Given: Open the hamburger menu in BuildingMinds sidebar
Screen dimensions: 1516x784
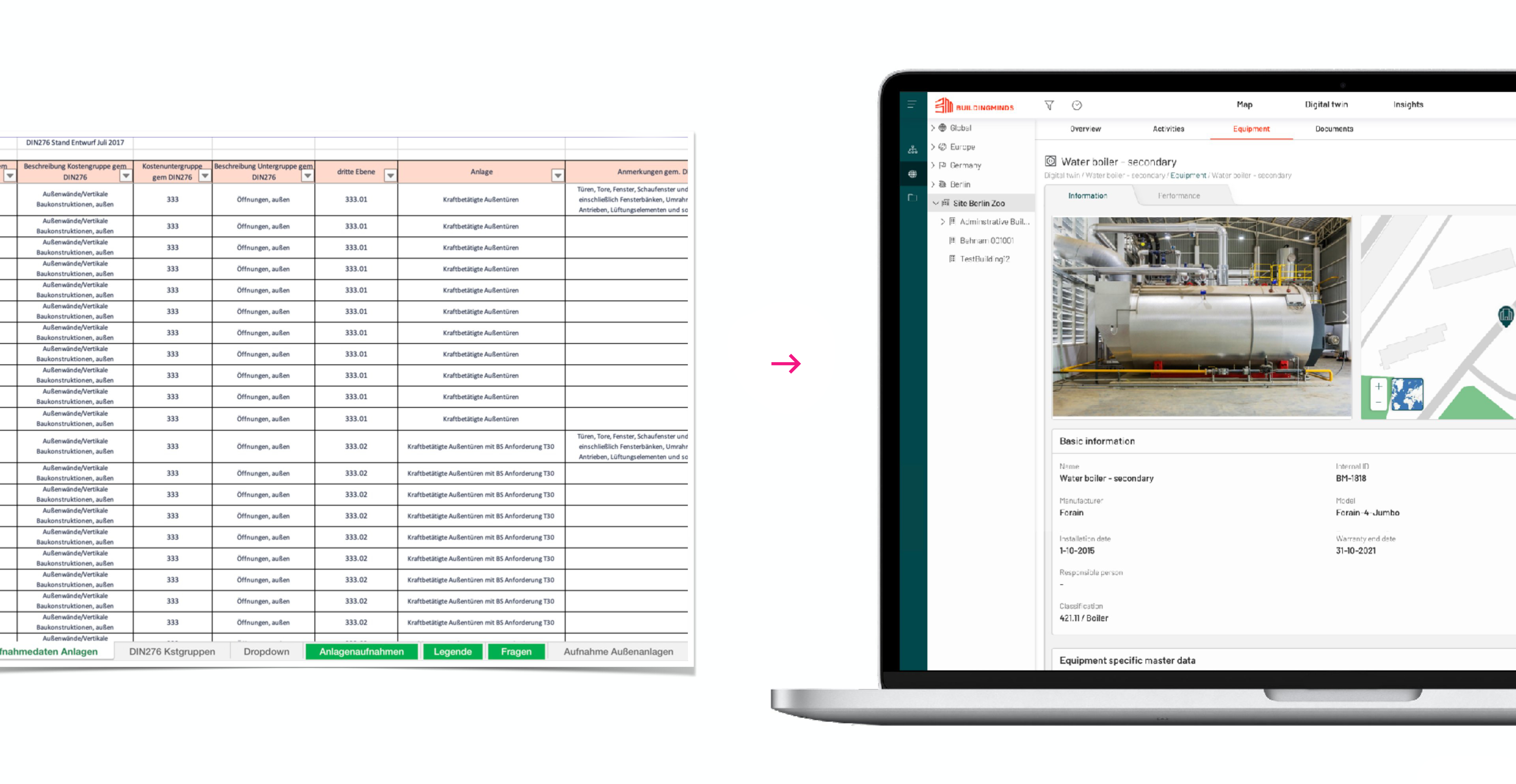Looking at the screenshot, I should click(912, 105).
